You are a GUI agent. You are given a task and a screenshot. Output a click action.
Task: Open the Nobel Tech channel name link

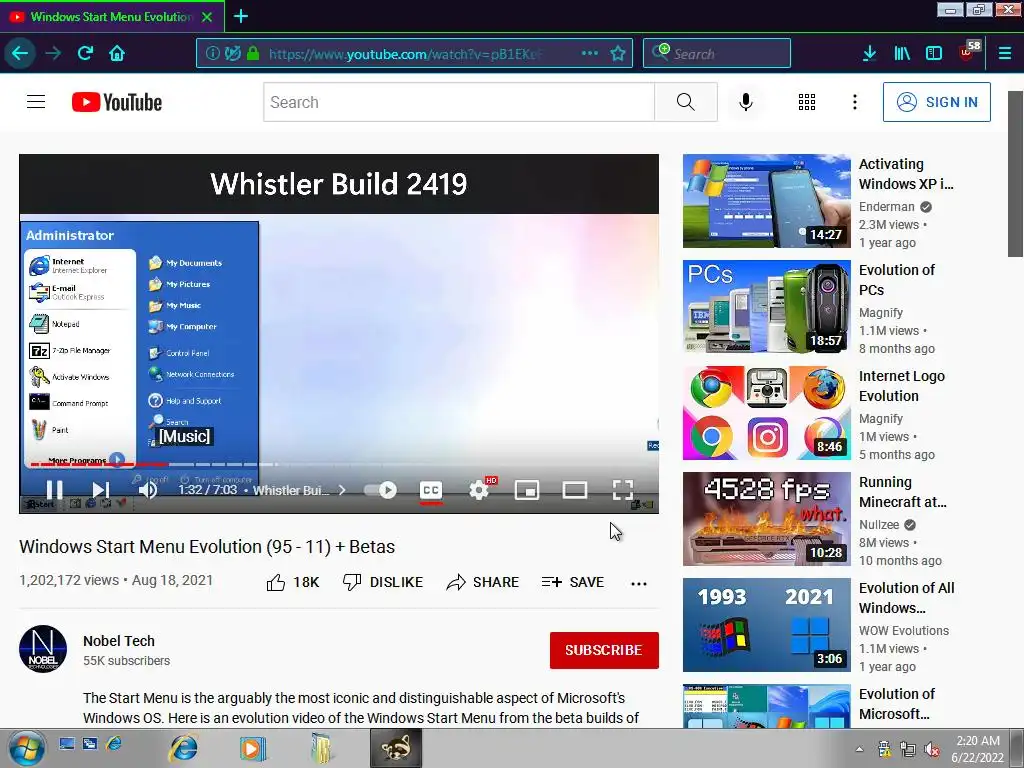(x=119, y=641)
